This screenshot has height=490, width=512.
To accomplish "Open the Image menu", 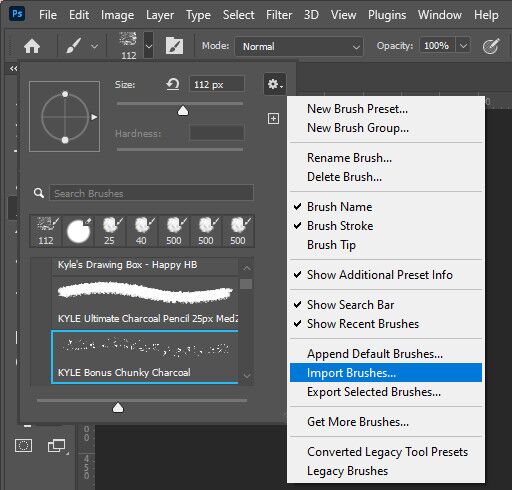I will click(117, 15).
